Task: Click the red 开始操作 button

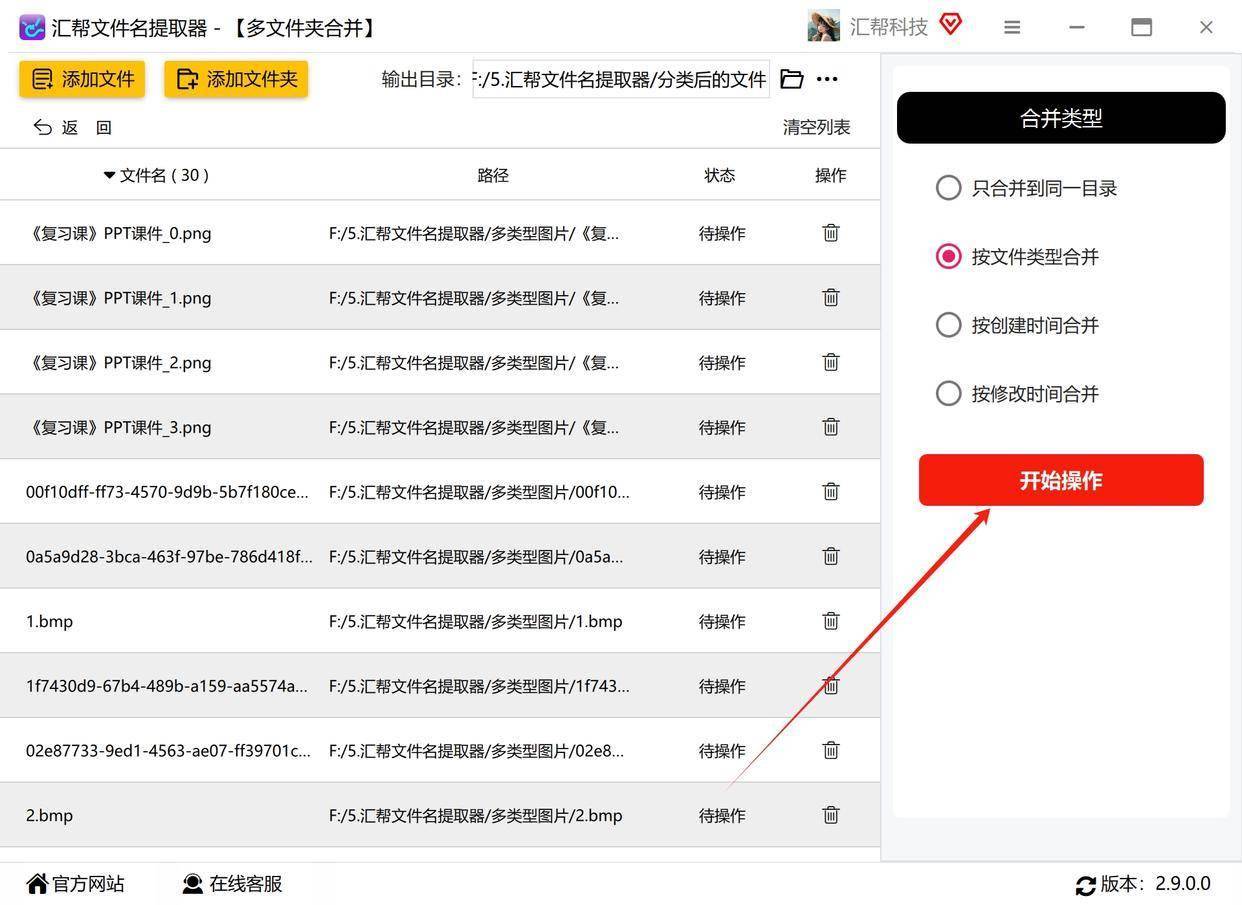Action: pos(1061,480)
